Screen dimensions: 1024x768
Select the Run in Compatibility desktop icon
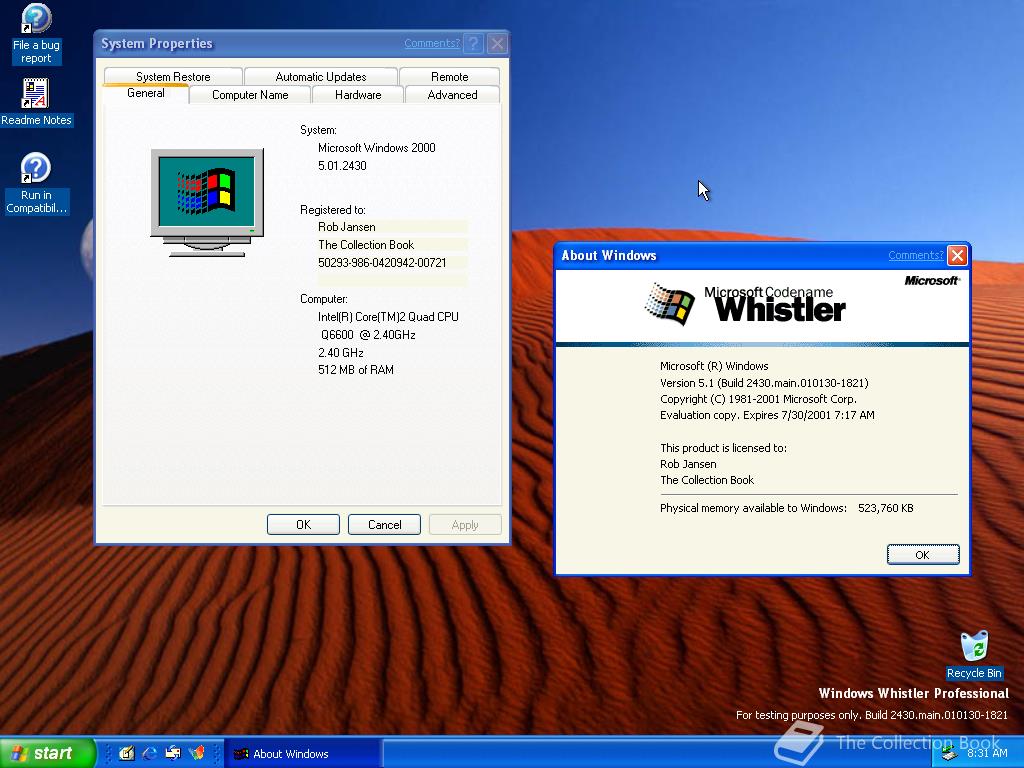tap(36, 184)
